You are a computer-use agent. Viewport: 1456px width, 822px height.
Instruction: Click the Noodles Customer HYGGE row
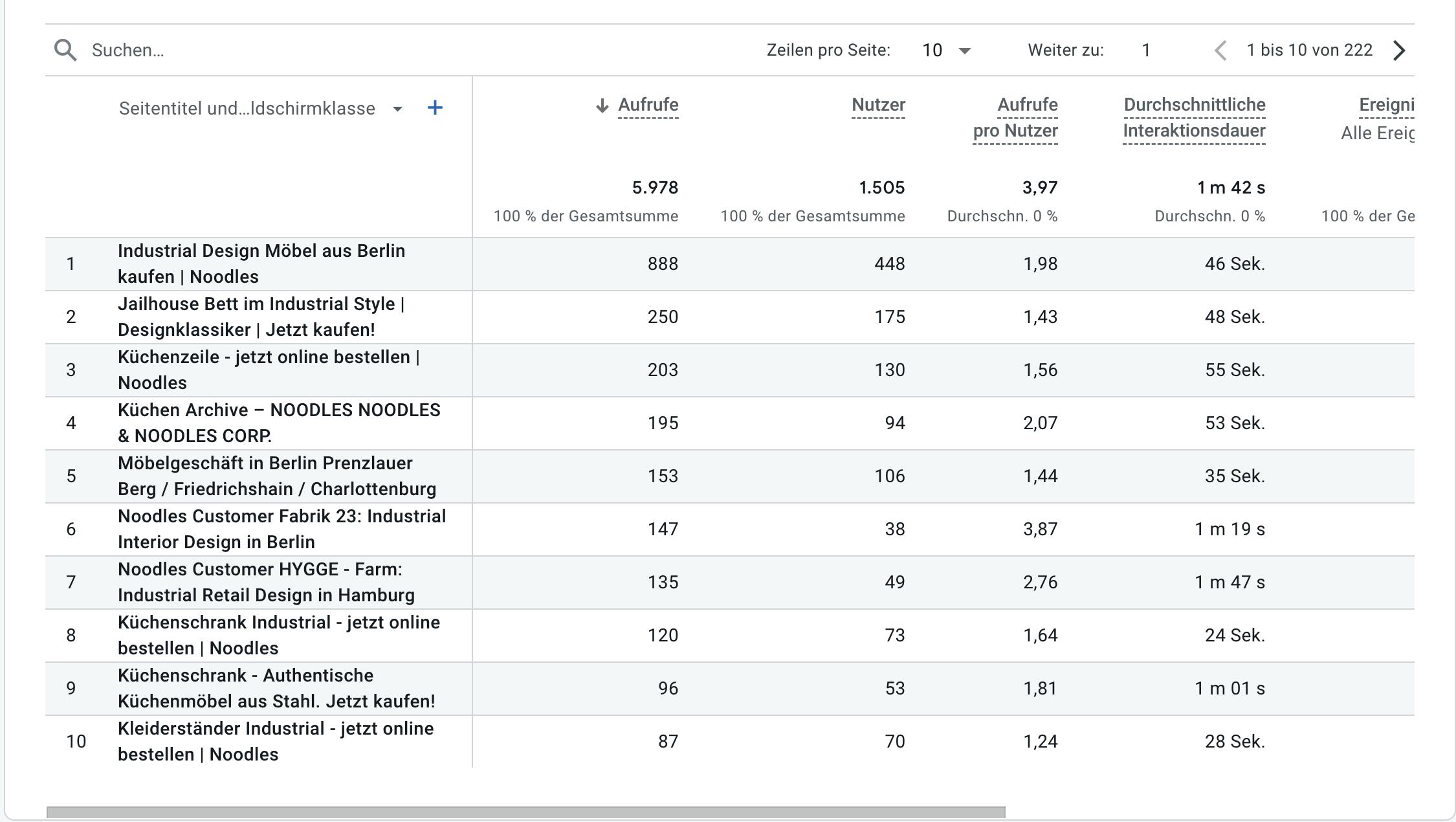coord(266,582)
